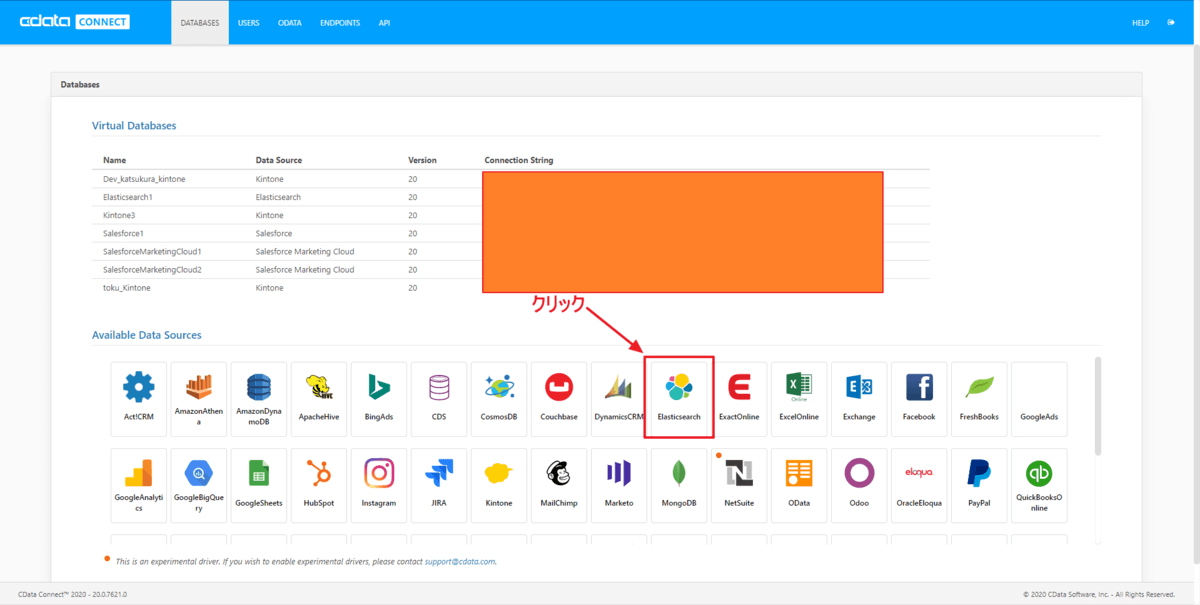The width and height of the screenshot is (1200, 605).
Task: Select the experimental NetSuite data source
Action: tap(739, 485)
